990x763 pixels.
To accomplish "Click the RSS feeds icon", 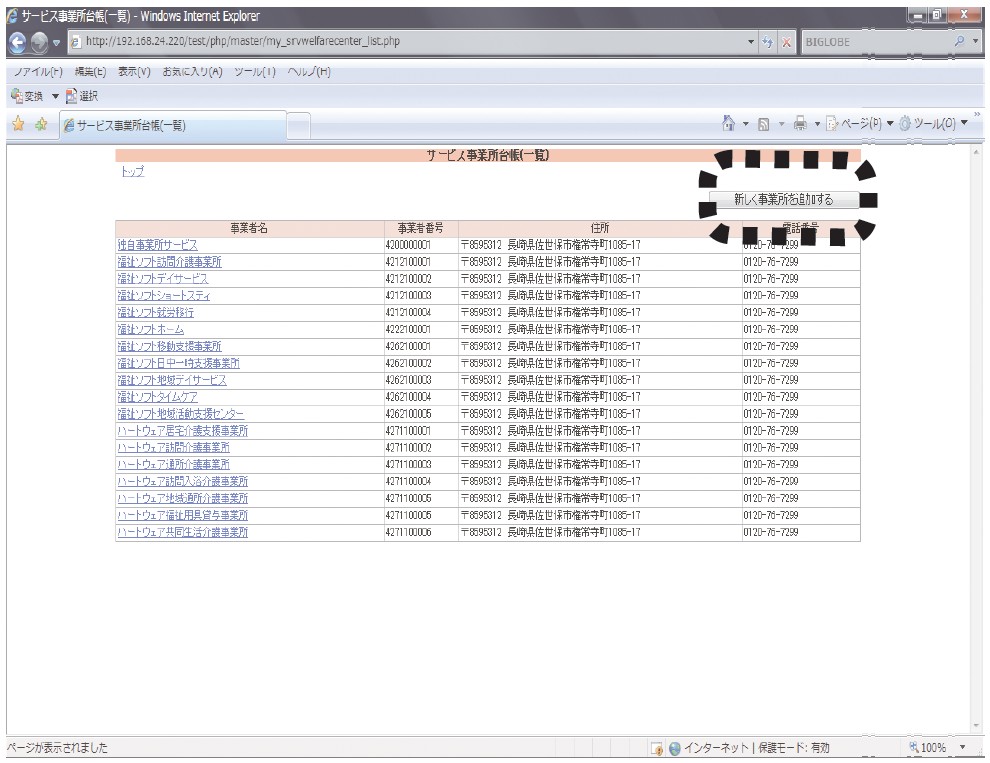I will pyautogui.click(x=763, y=124).
